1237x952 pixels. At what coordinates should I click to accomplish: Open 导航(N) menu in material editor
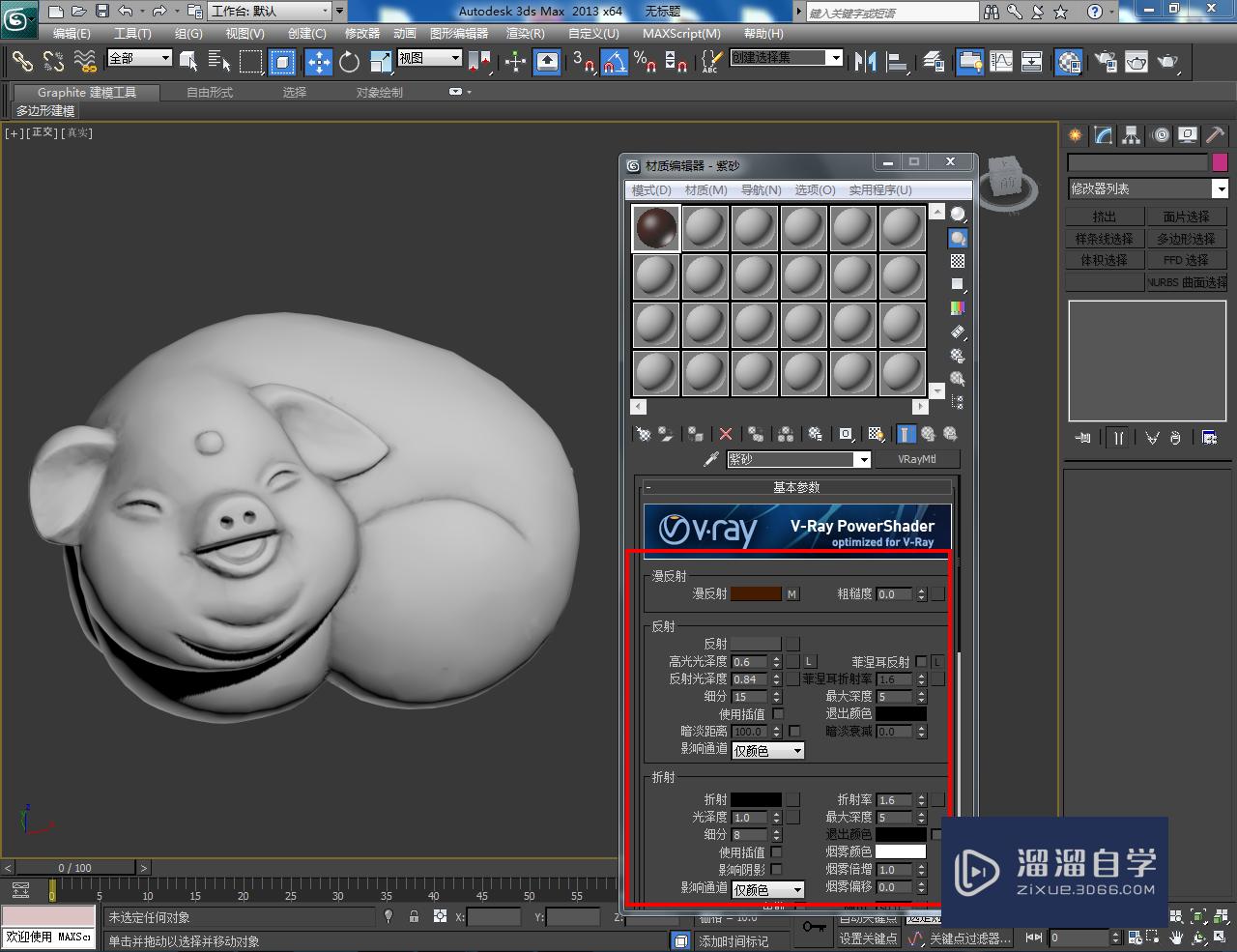coord(761,189)
